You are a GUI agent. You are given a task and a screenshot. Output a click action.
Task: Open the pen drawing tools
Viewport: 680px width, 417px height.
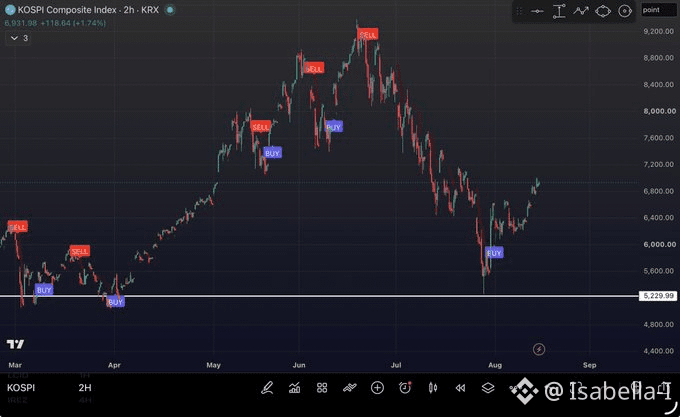click(x=267, y=388)
